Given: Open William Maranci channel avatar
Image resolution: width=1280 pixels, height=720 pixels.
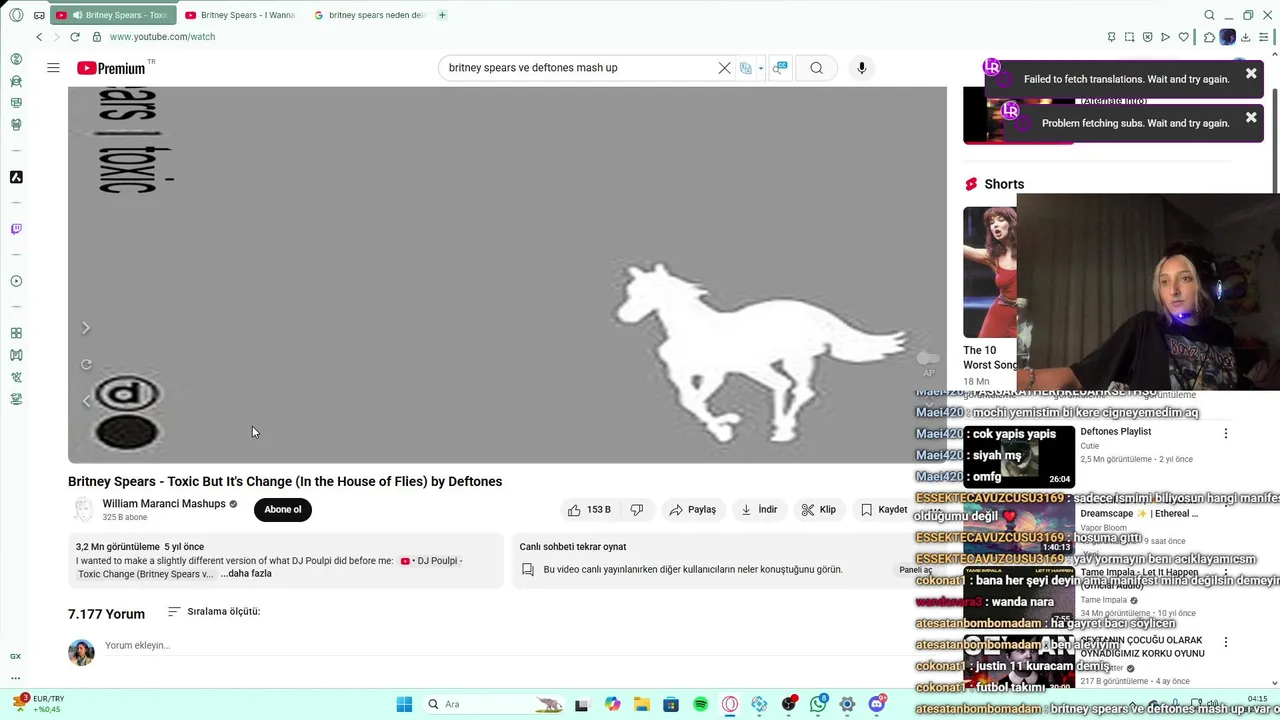Looking at the screenshot, I should click(x=83, y=510).
